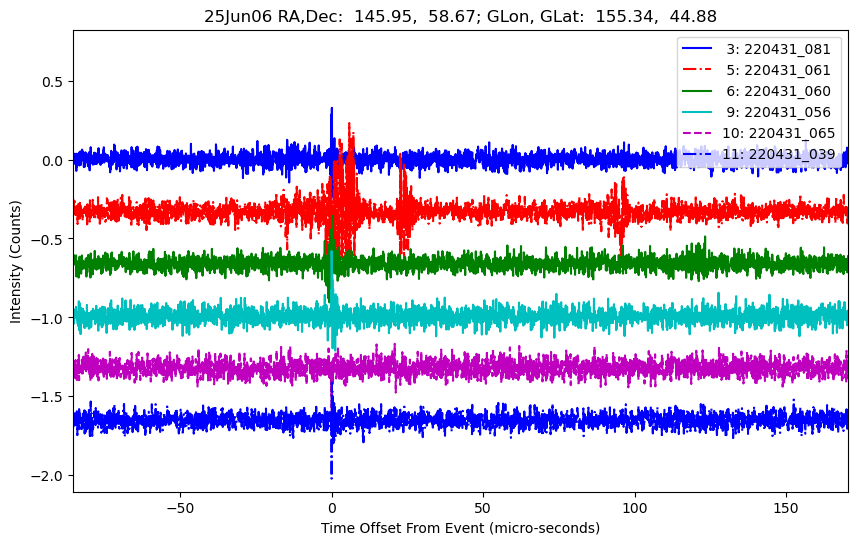Click the x-axis tick label 50

click(483, 508)
